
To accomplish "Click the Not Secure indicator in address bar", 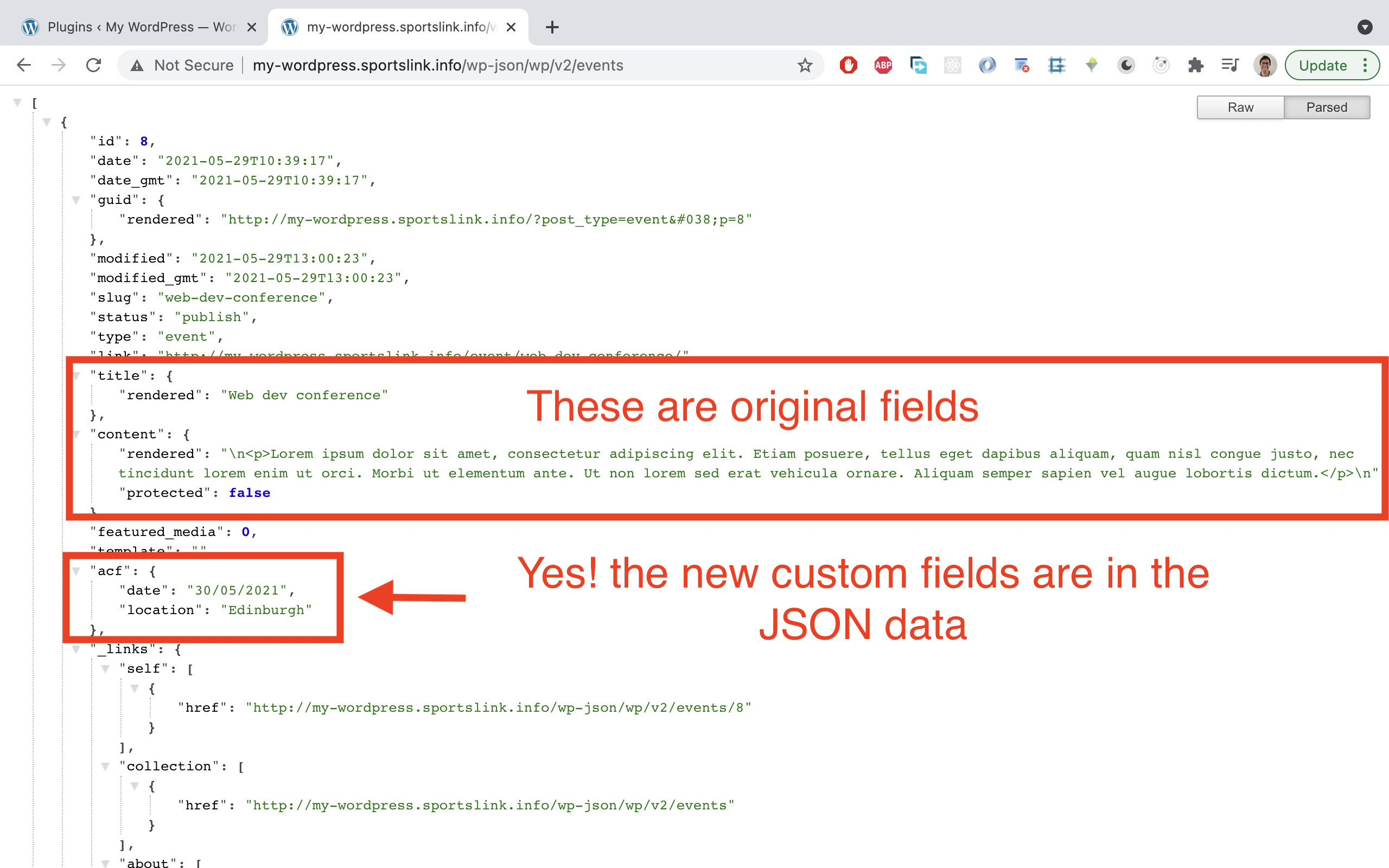I will click(193, 65).
